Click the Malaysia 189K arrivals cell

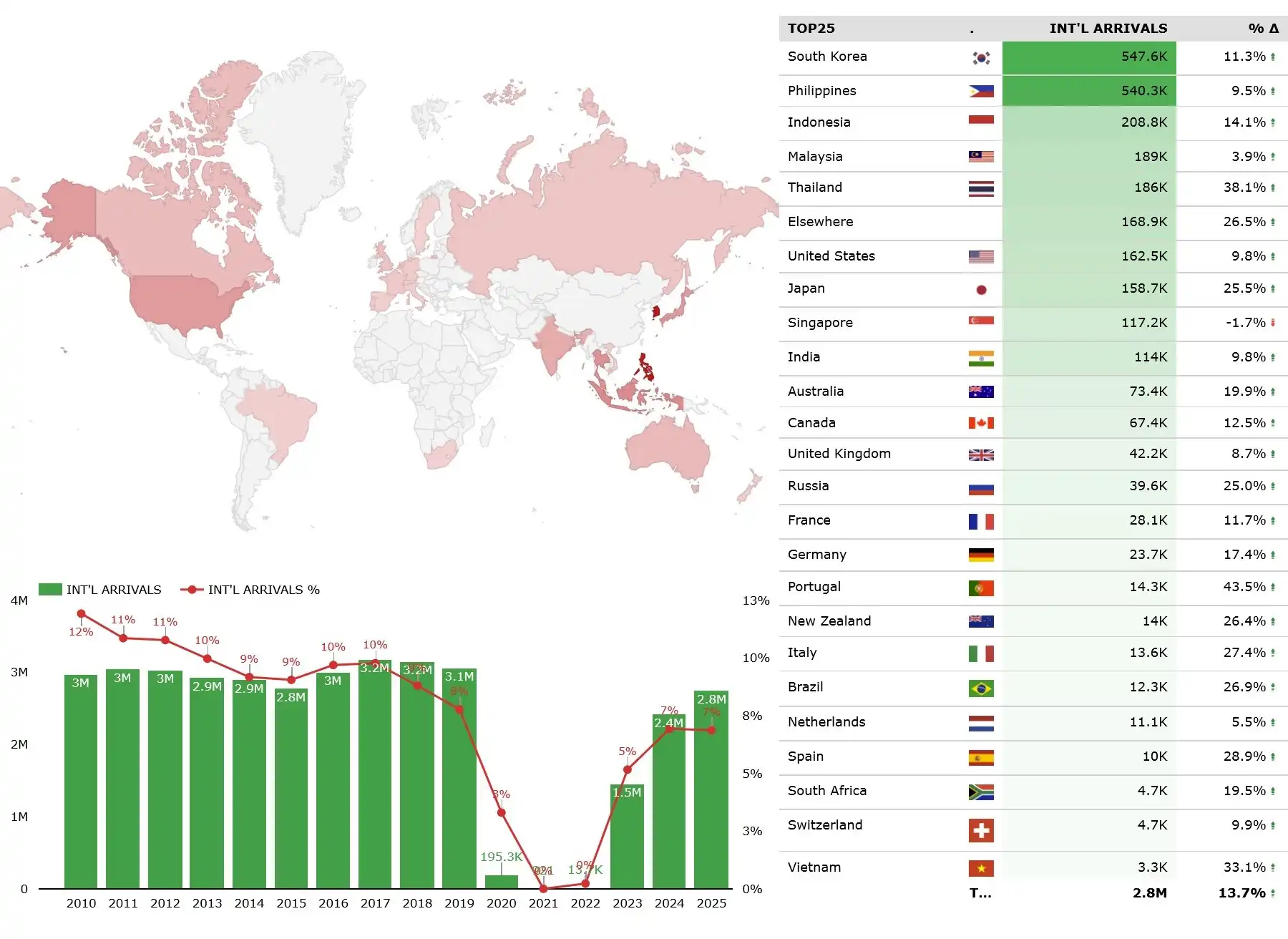[1089, 156]
